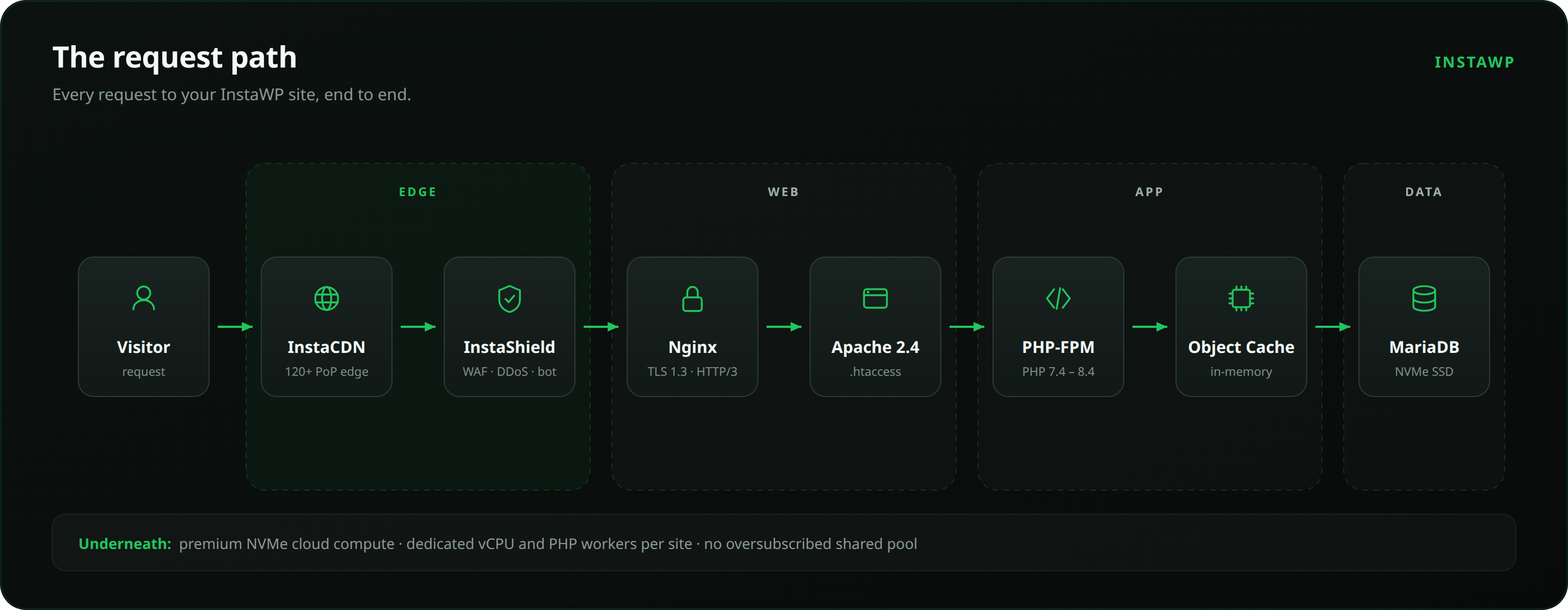
Task: Click the PHP-FPM code brackets icon
Action: tap(1058, 298)
